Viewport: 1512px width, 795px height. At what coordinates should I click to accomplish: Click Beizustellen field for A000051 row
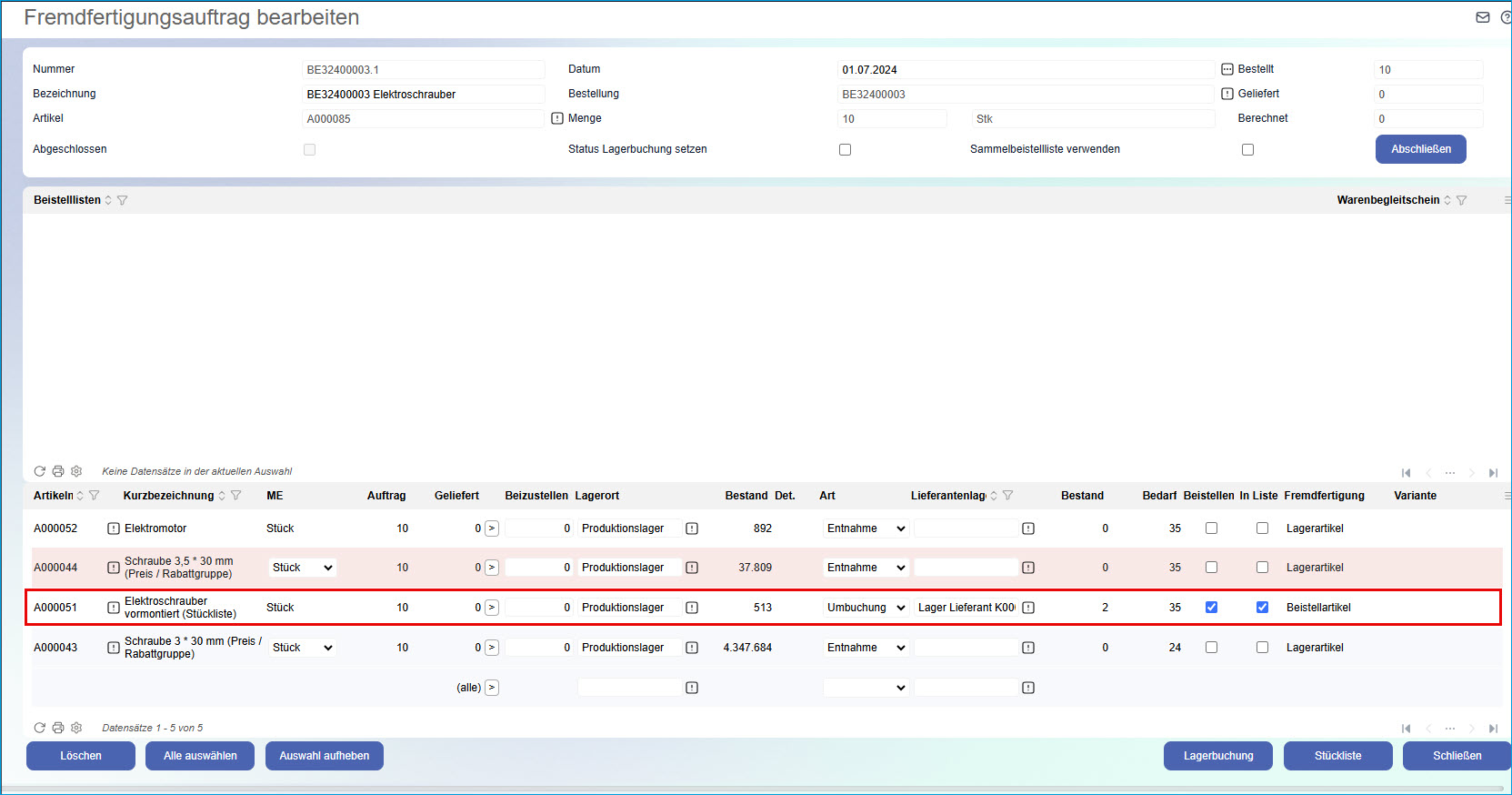coord(539,608)
